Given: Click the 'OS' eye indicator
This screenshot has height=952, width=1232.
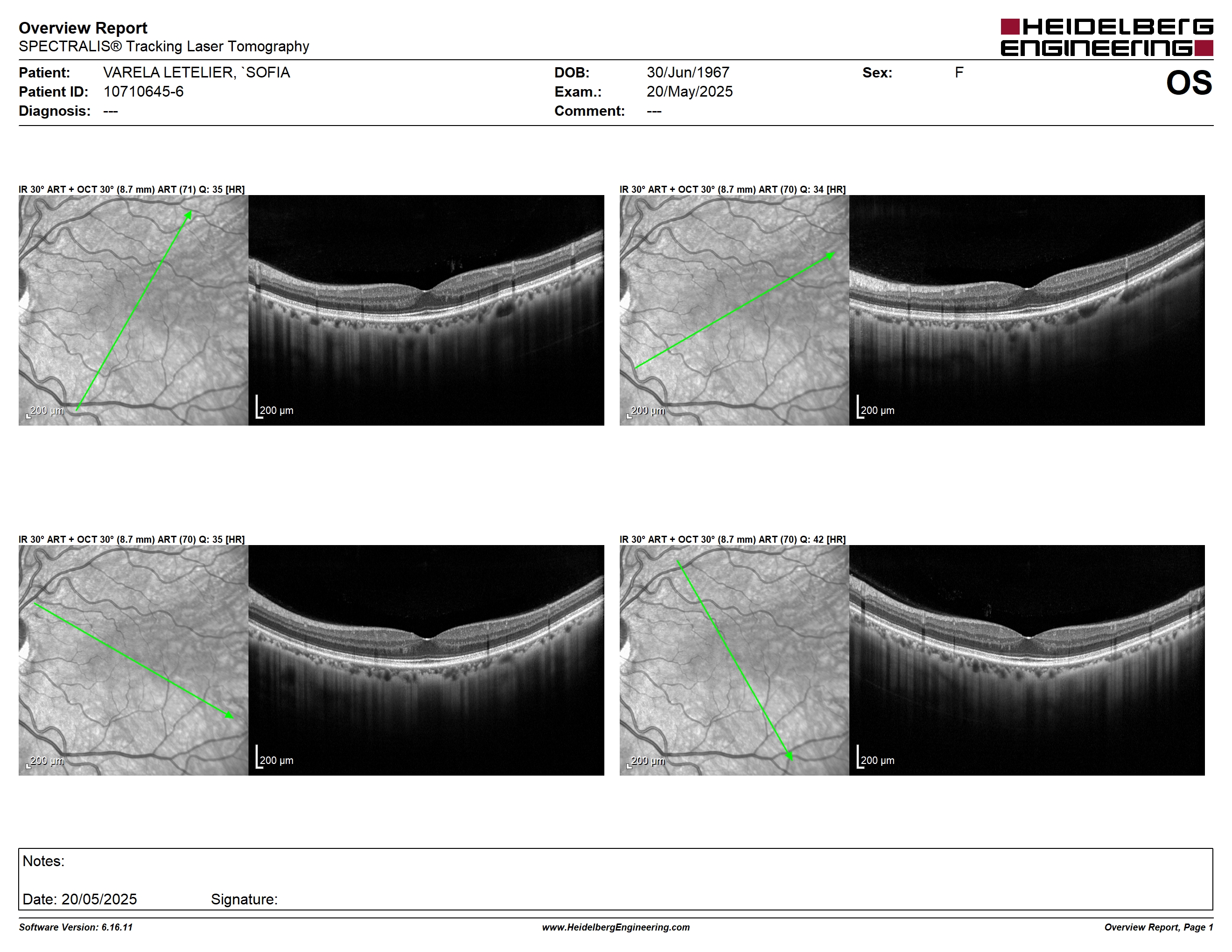Looking at the screenshot, I should tap(1189, 83).
